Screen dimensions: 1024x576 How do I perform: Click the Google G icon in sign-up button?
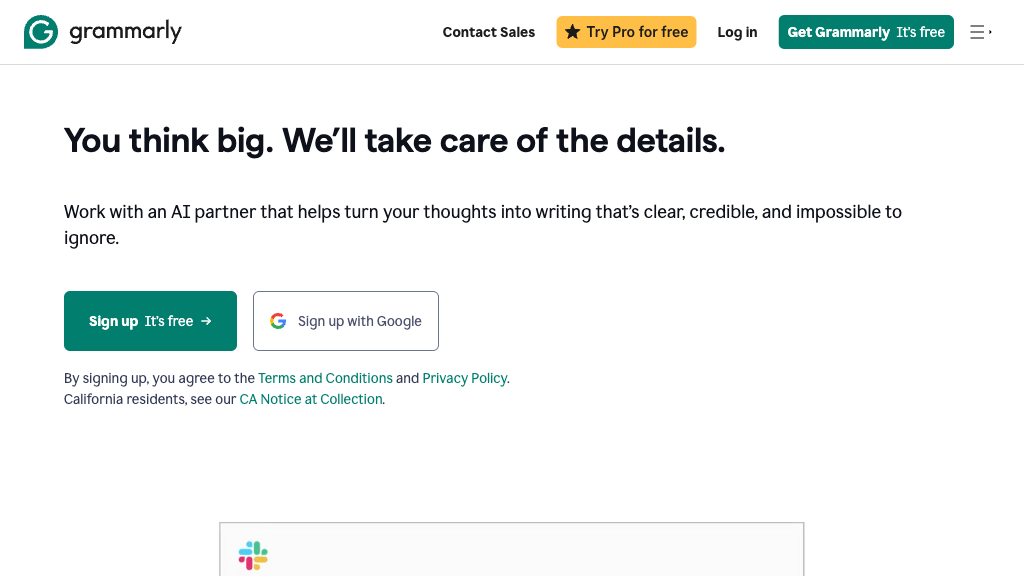277,321
